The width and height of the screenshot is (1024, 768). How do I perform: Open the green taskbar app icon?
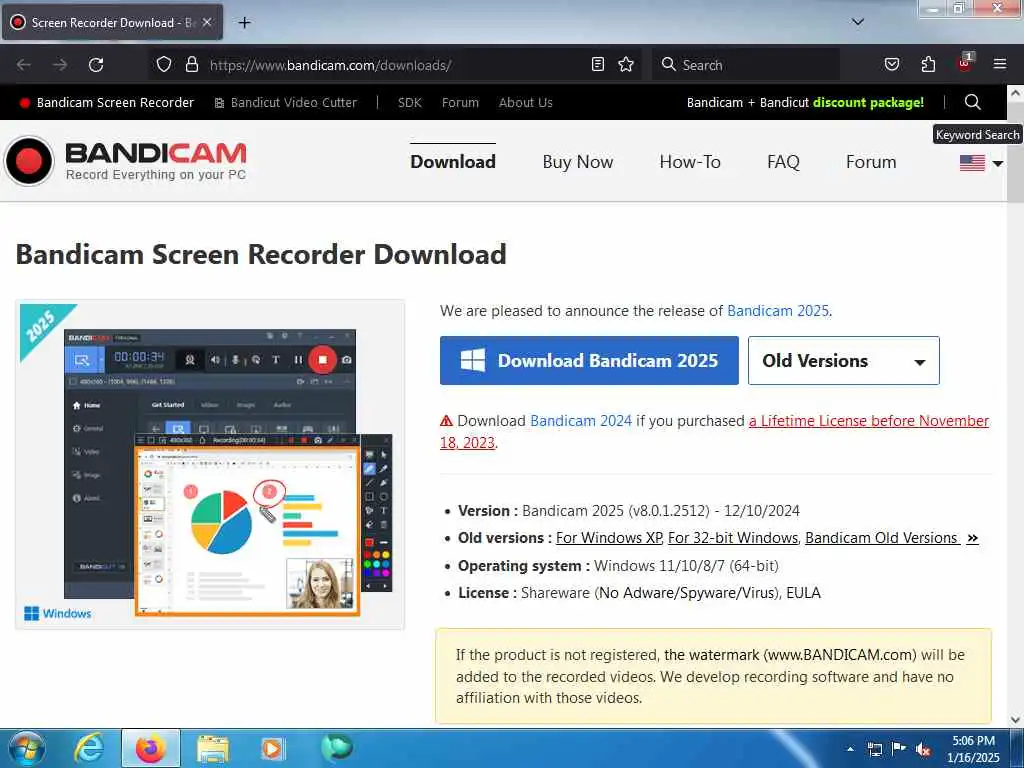click(x=336, y=747)
